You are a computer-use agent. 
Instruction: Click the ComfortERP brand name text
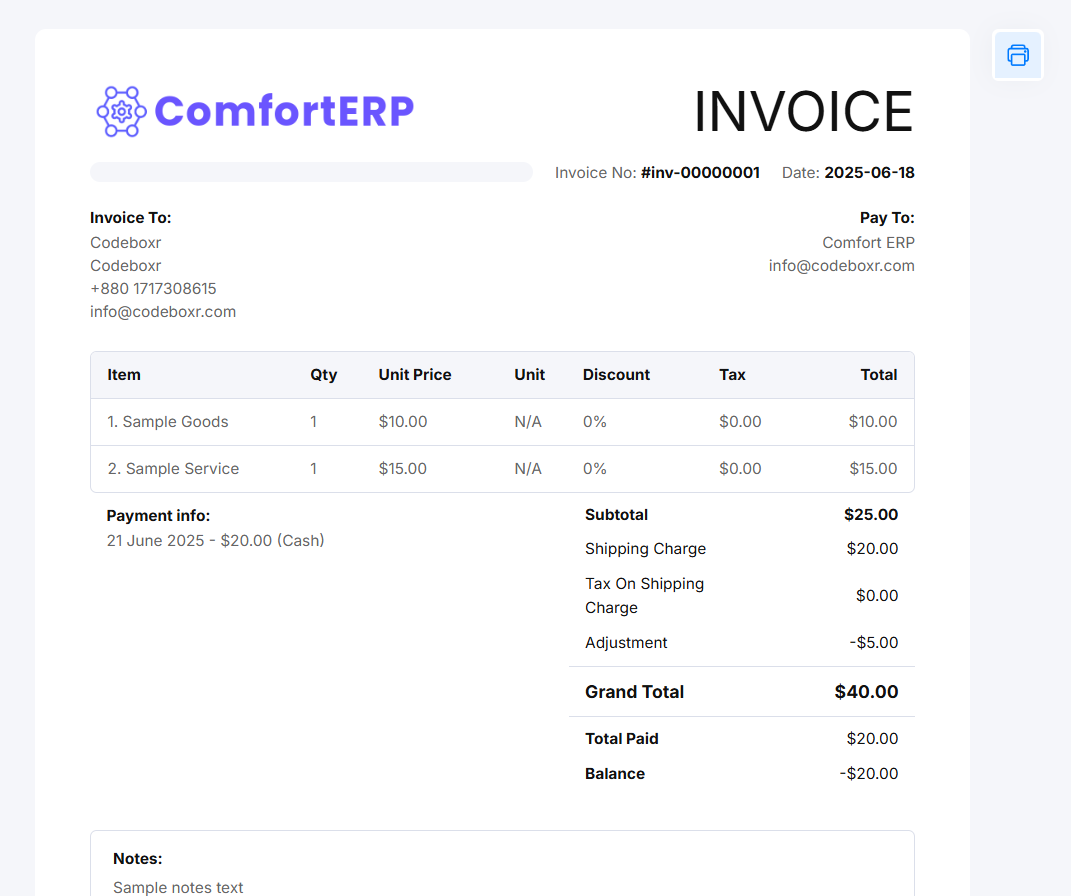point(284,111)
